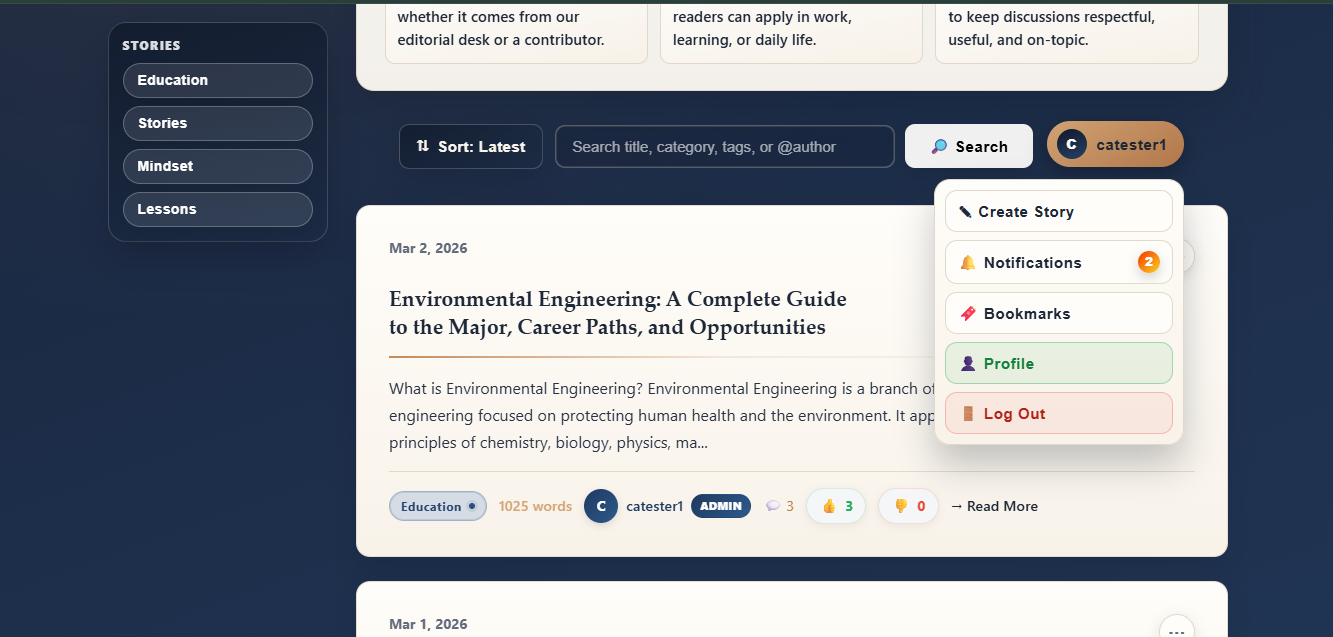The width and height of the screenshot is (1333, 637).
Task: Open Notifications via the bell icon
Action: click(x=967, y=263)
